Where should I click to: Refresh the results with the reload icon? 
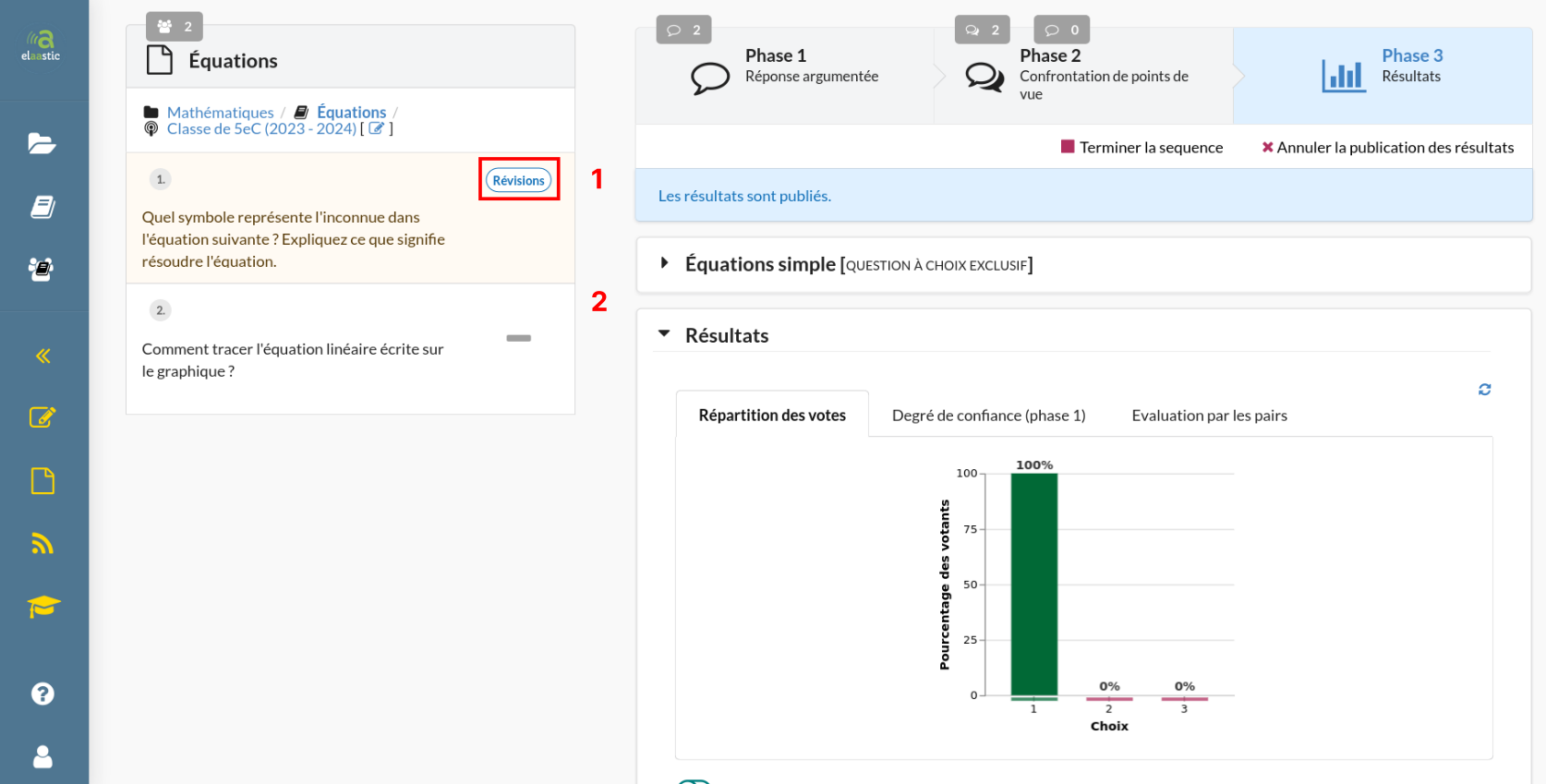pyautogui.click(x=1485, y=390)
